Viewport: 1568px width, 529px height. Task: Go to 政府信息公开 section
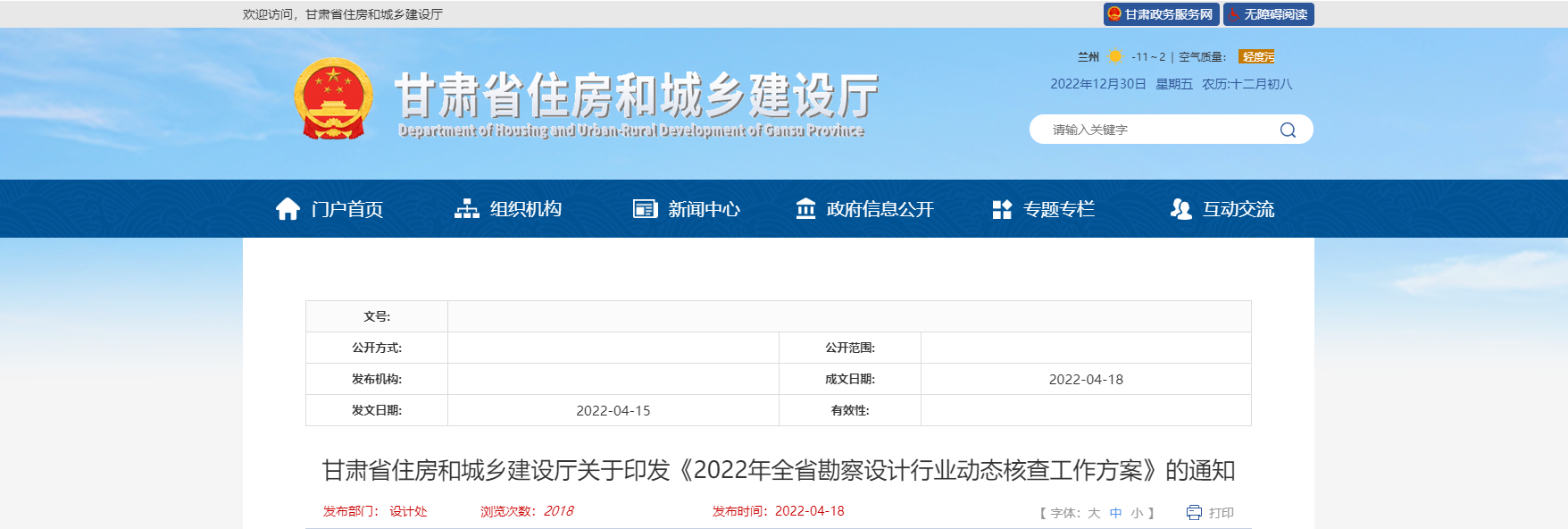[x=880, y=209]
